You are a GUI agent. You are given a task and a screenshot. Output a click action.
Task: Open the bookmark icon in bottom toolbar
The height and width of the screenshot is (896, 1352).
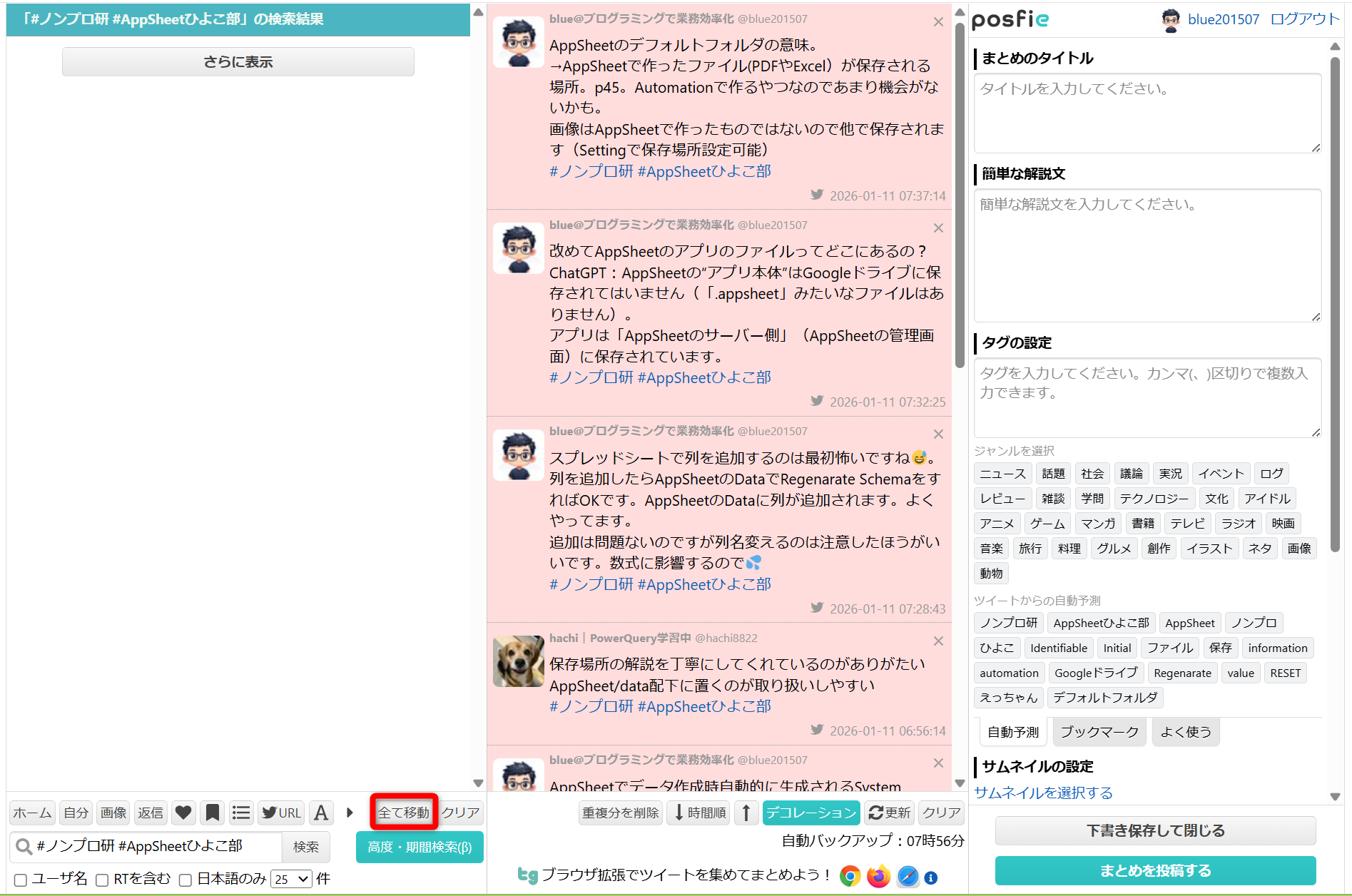point(213,813)
